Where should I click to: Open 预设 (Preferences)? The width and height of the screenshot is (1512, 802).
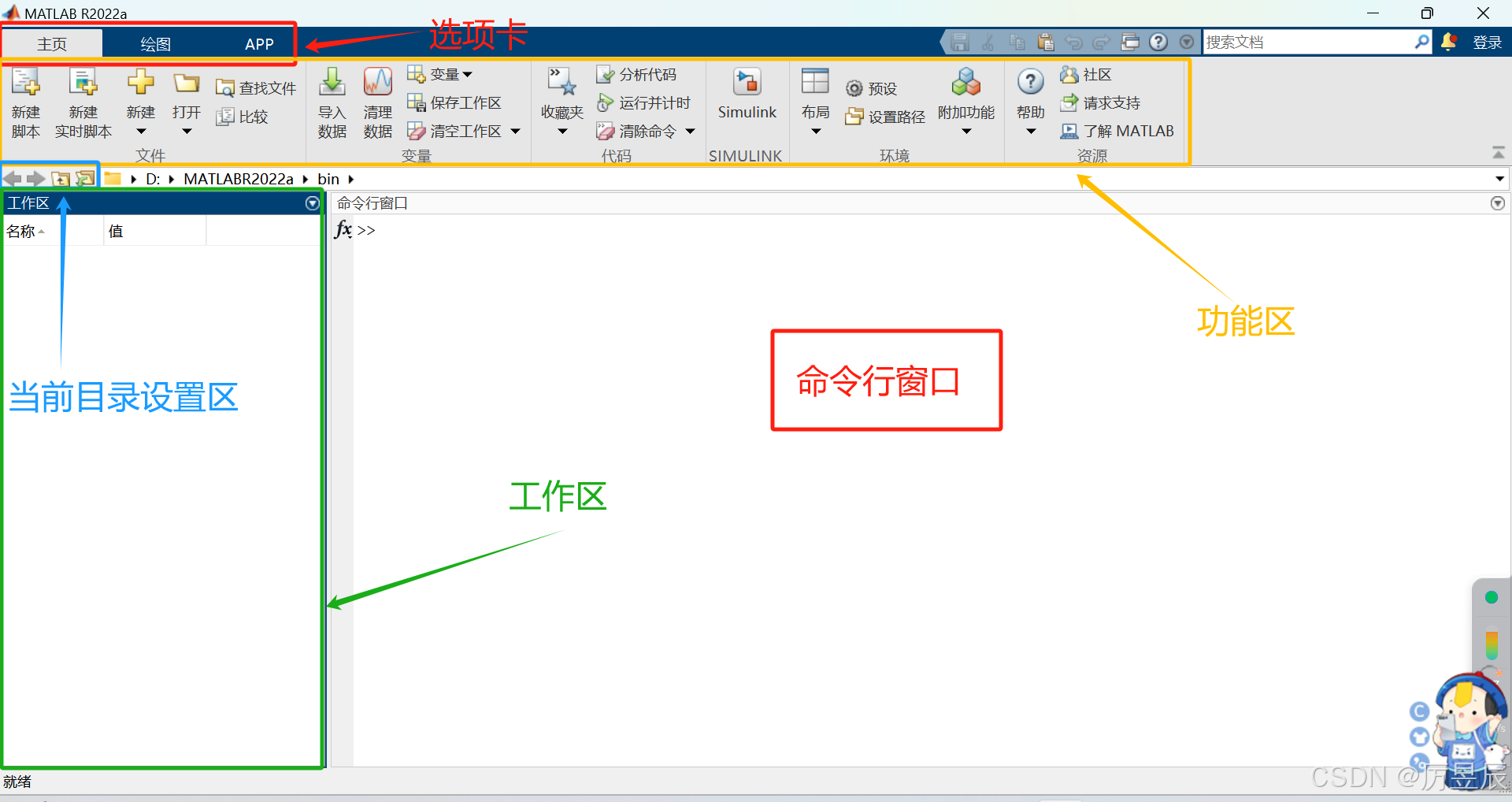coord(871,88)
